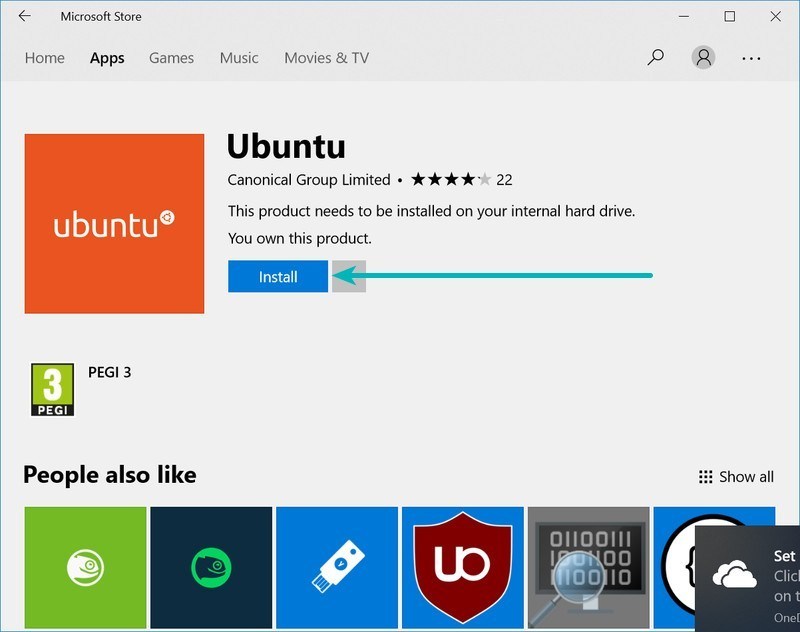This screenshot has height=632, width=800.
Task: Open the green openSUSE Leap app tile
Action: click(x=85, y=568)
